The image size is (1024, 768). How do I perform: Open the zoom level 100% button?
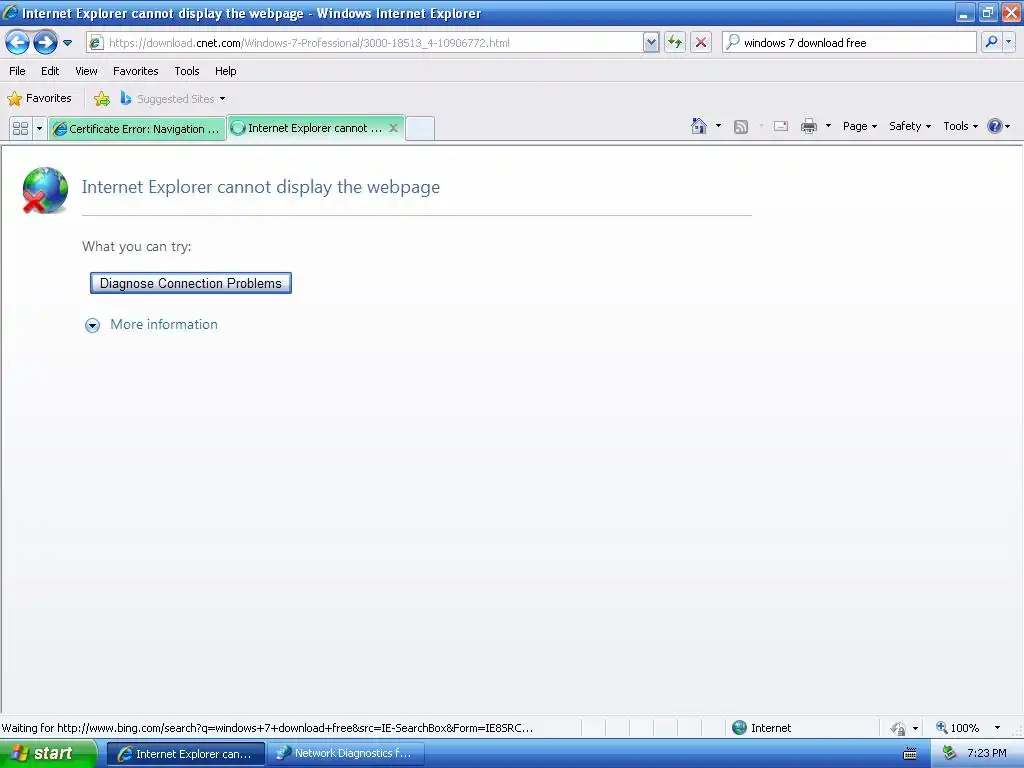tap(958, 728)
